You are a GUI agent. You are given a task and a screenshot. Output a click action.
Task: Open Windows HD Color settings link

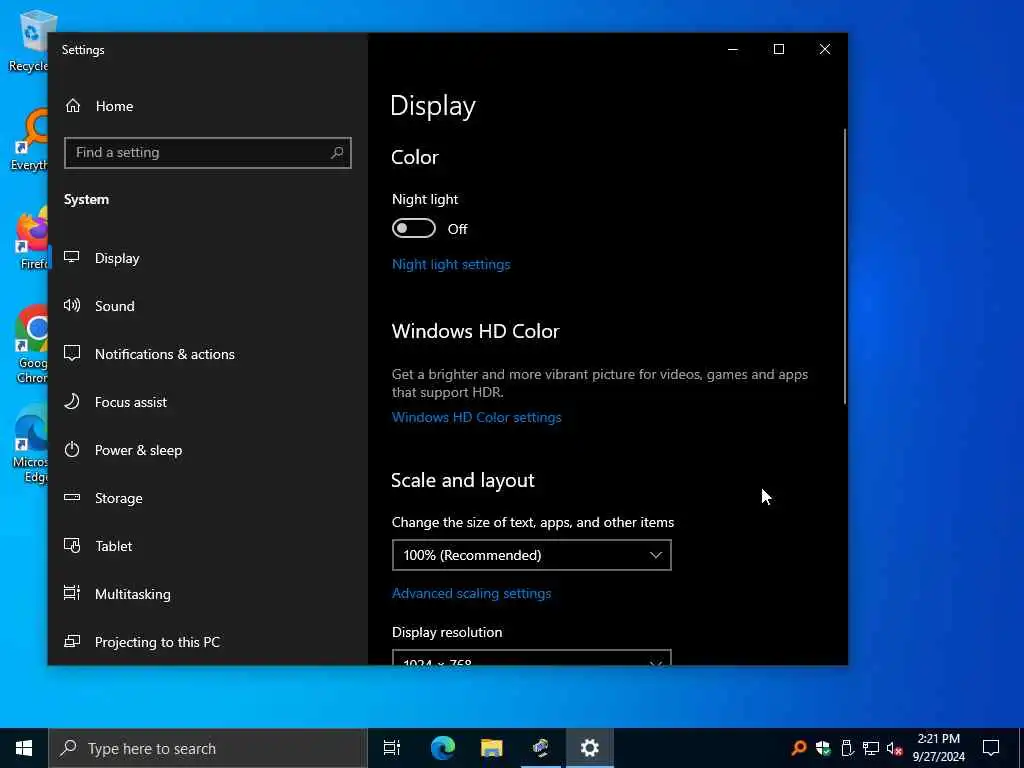click(x=477, y=417)
